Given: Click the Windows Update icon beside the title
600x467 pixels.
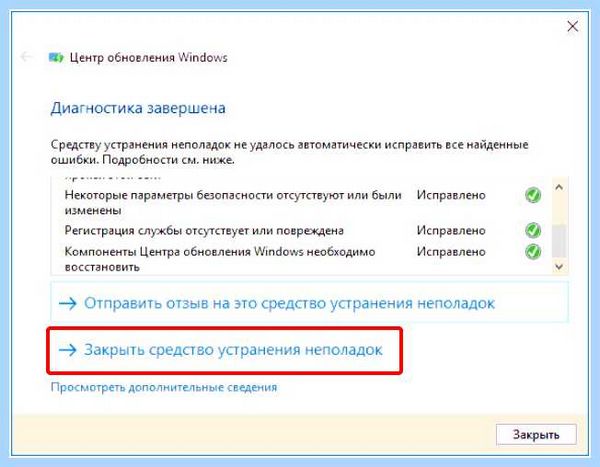Looking at the screenshot, I should (56, 58).
